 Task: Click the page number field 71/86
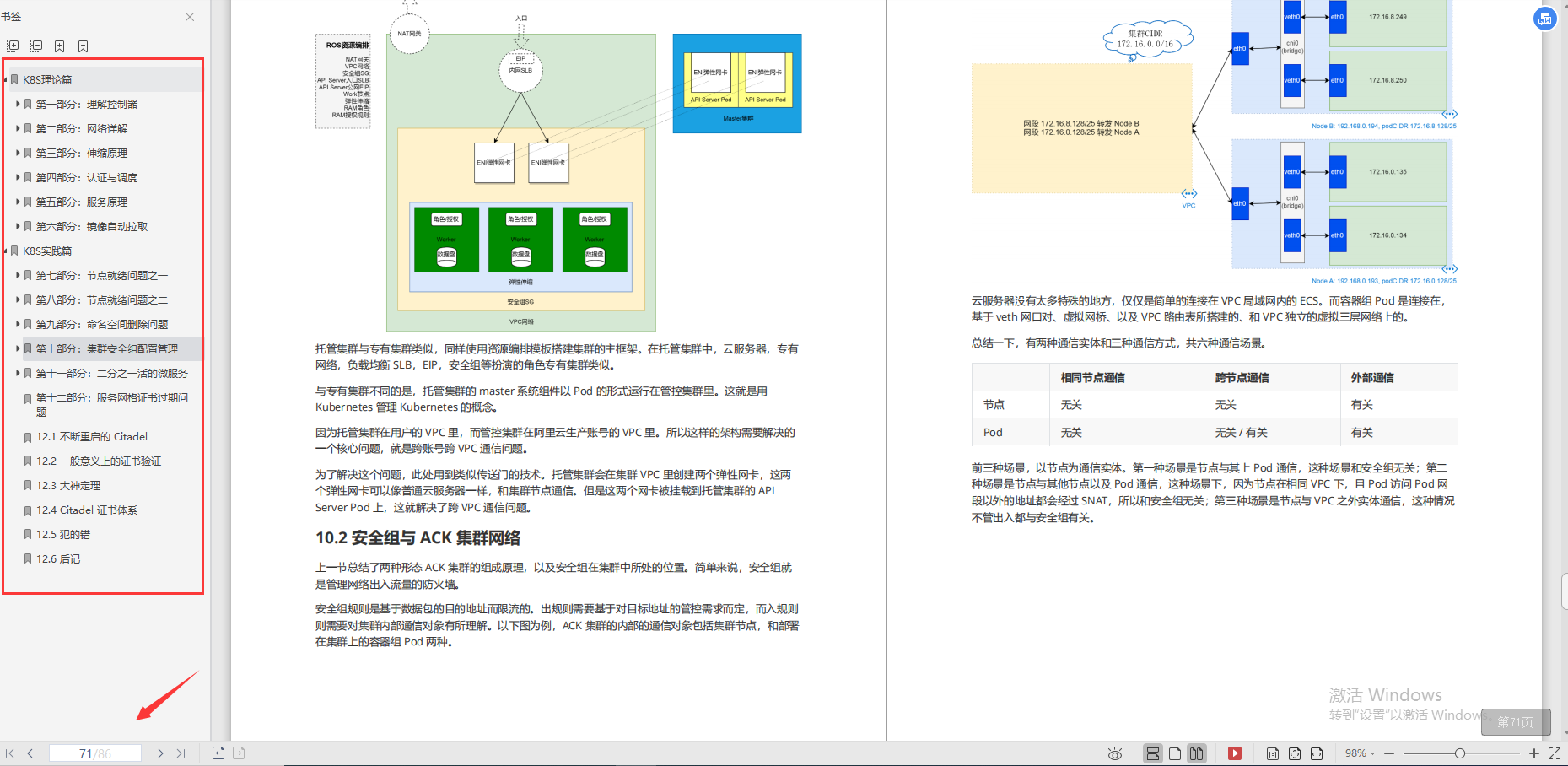tap(95, 753)
